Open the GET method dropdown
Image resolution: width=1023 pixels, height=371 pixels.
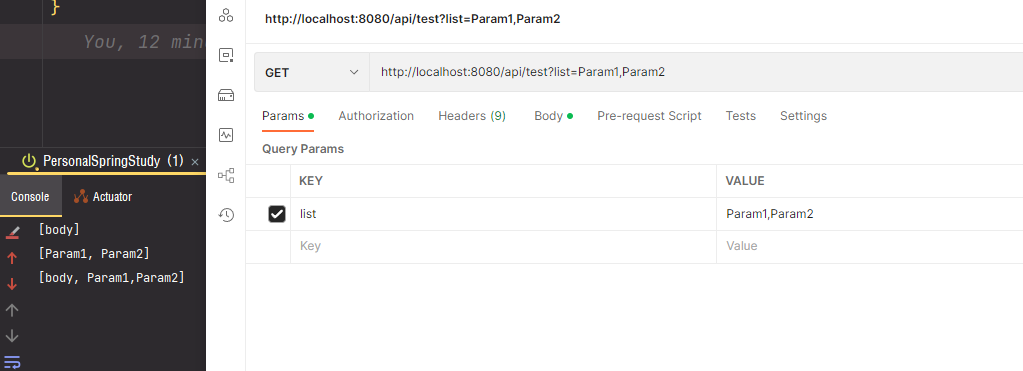(312, 72)
